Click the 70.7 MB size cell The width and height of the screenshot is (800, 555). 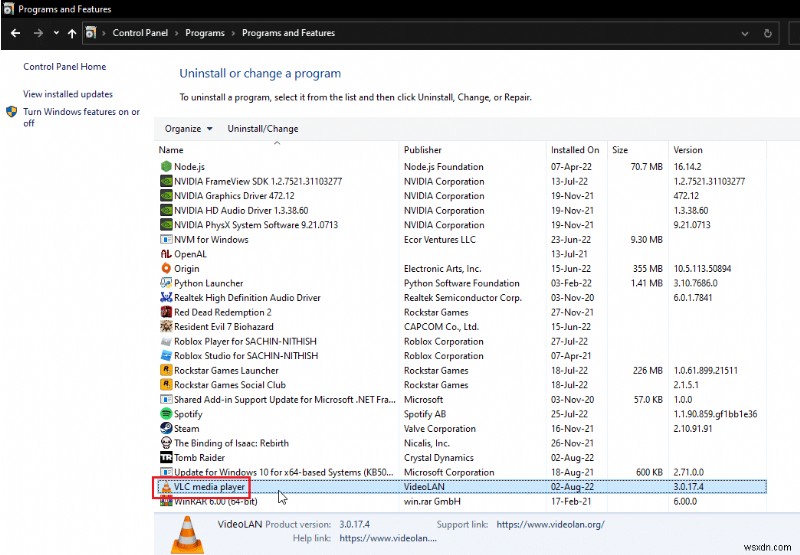click(646, 167)
